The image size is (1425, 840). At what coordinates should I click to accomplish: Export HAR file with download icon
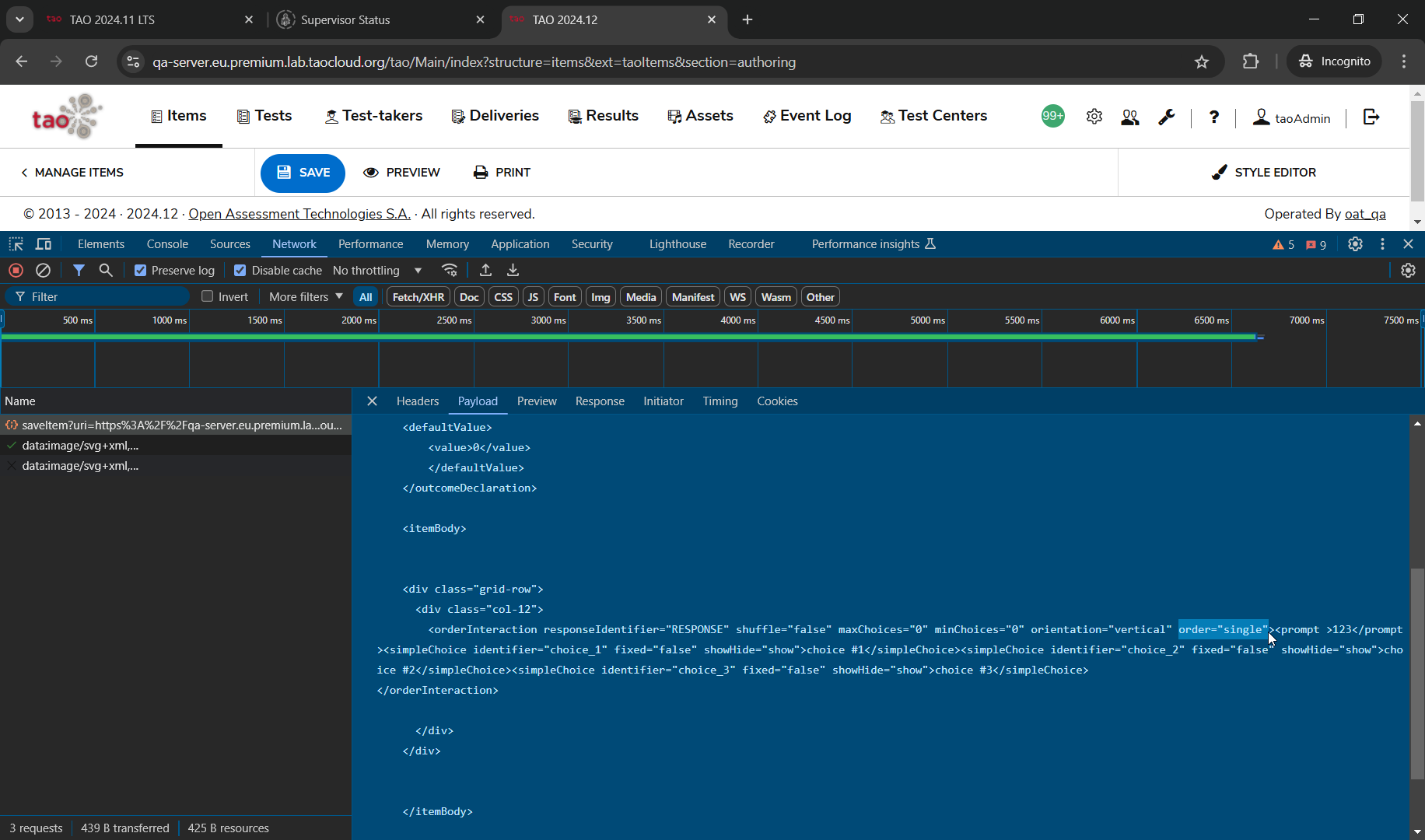click(513, 270)
